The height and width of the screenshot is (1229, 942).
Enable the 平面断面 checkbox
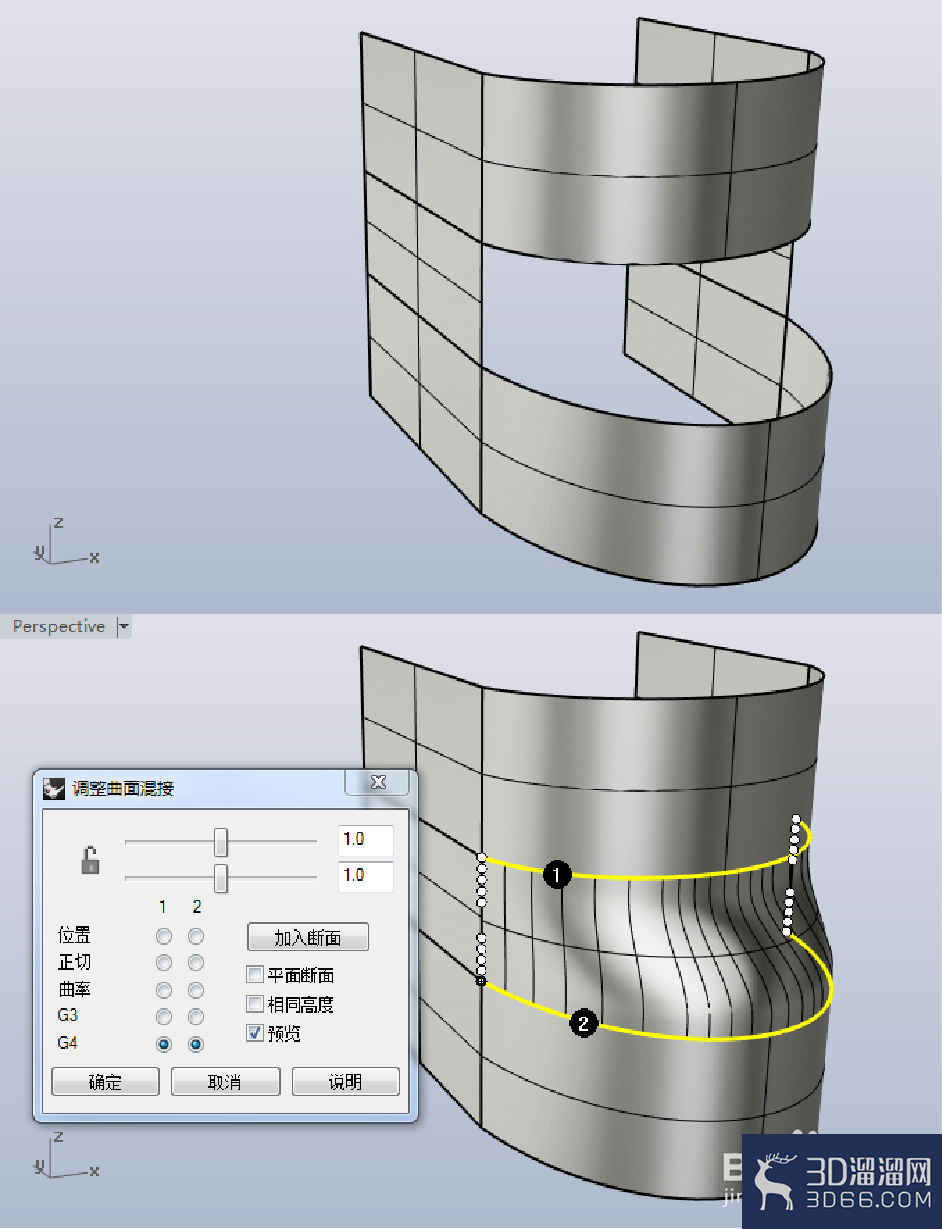255,974
